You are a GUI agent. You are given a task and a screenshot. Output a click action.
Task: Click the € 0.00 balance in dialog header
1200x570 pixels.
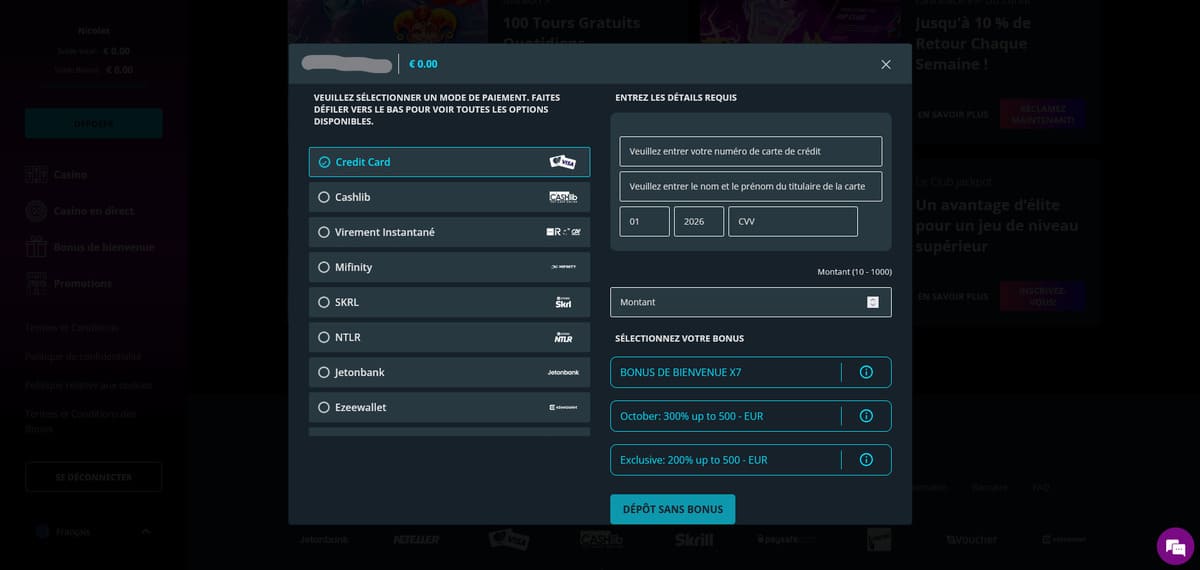423,64
